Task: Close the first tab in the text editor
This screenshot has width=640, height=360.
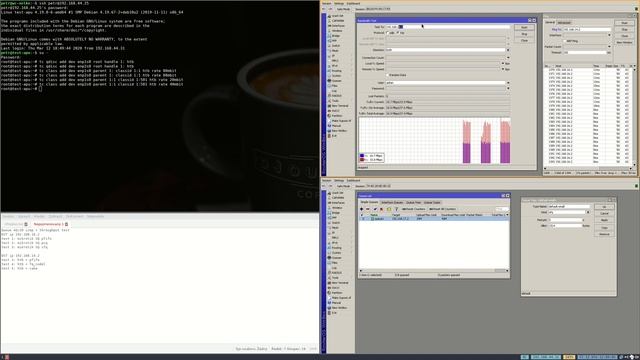Action: (26, 224)
